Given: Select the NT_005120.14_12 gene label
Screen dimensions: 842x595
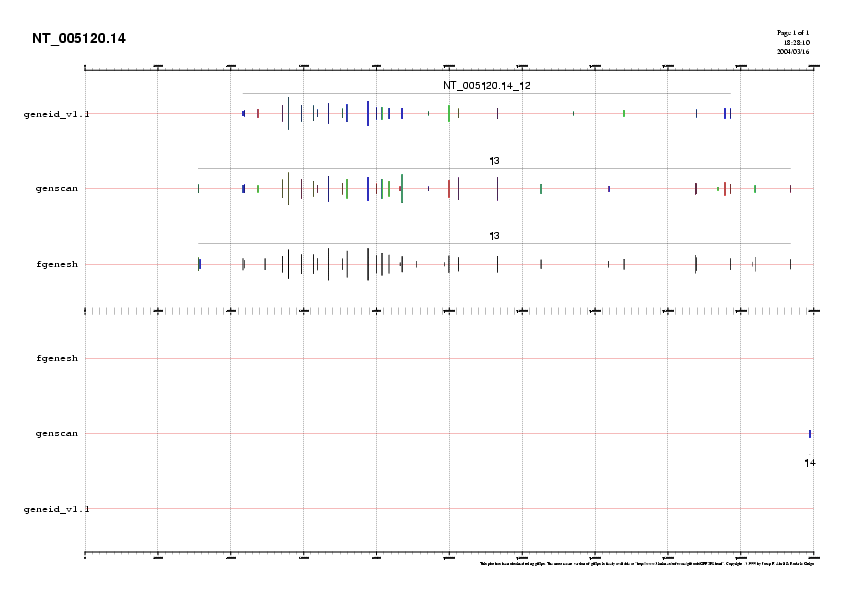Looking at the screenshot, I should (487, 86).
